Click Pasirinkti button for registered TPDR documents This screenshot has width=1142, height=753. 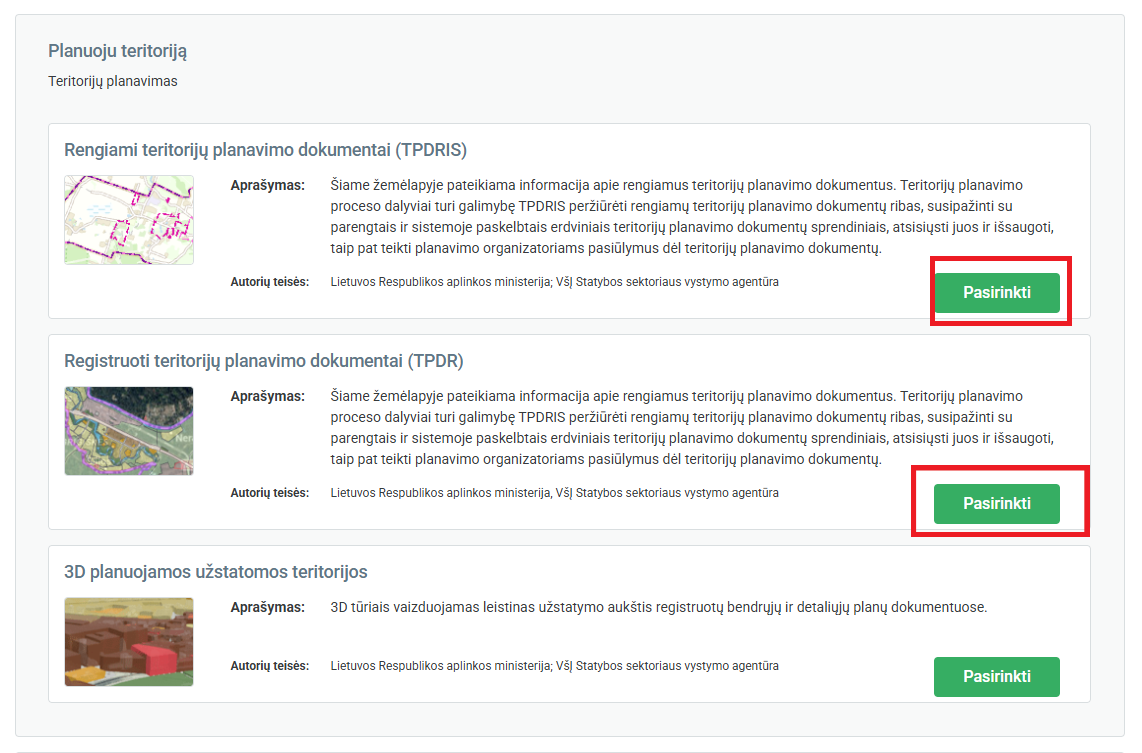point(996,503)
